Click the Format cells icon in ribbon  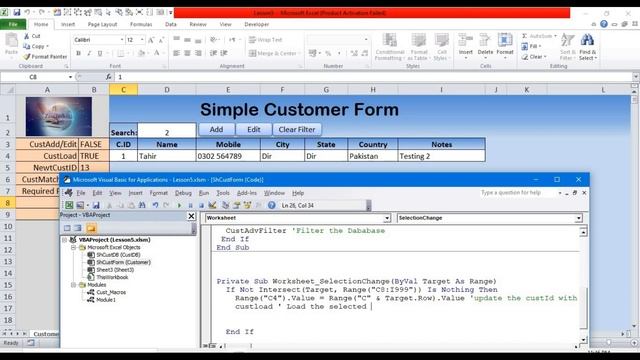505,40
